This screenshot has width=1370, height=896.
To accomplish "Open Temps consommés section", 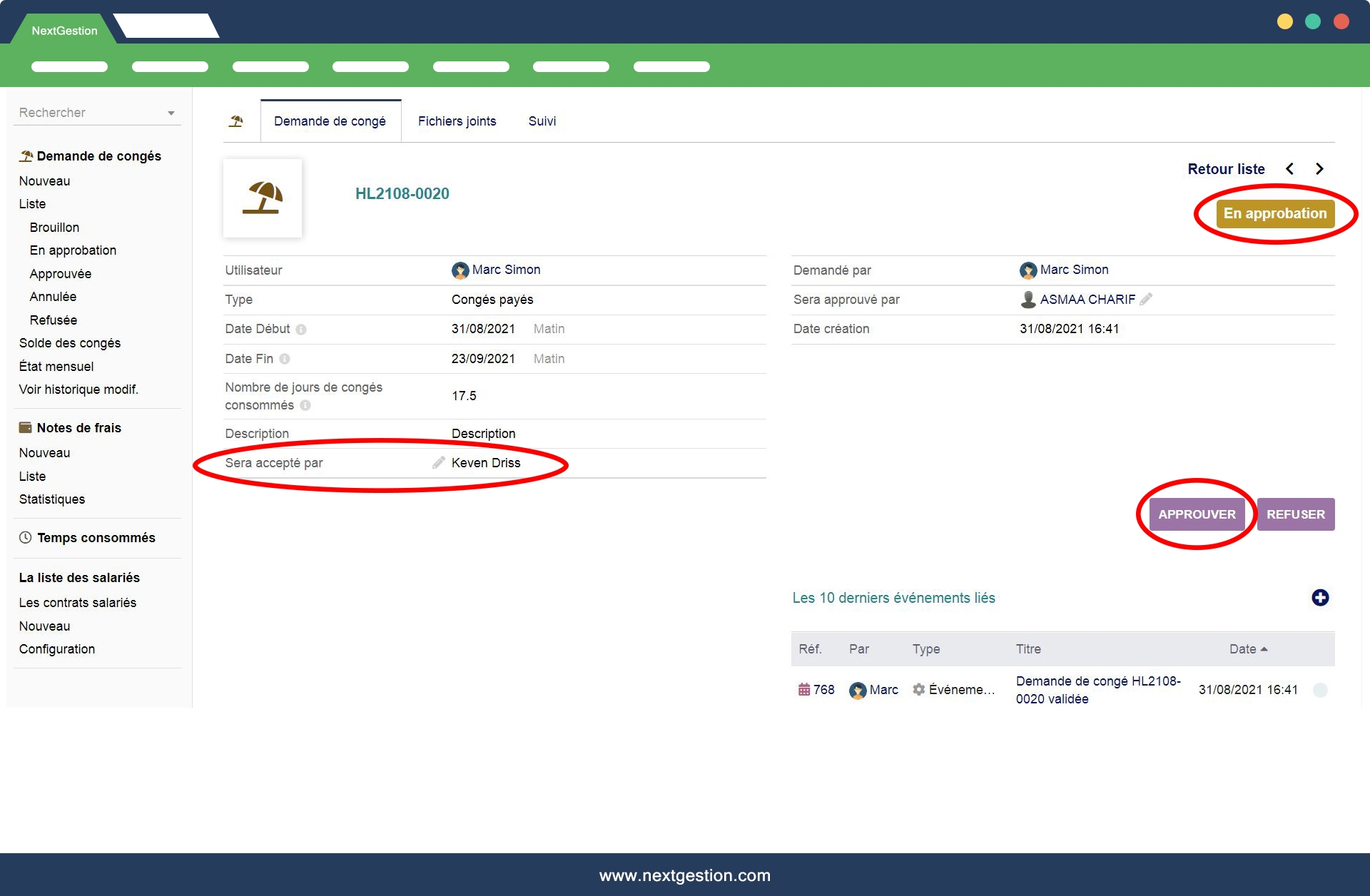I will click(96, 538).
